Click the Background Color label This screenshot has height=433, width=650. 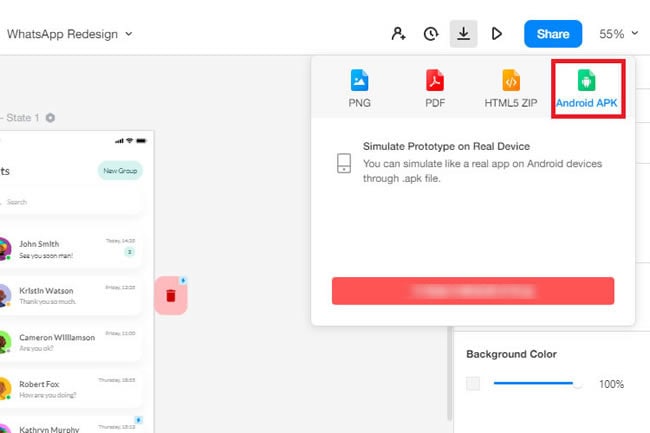click(511, 354)
